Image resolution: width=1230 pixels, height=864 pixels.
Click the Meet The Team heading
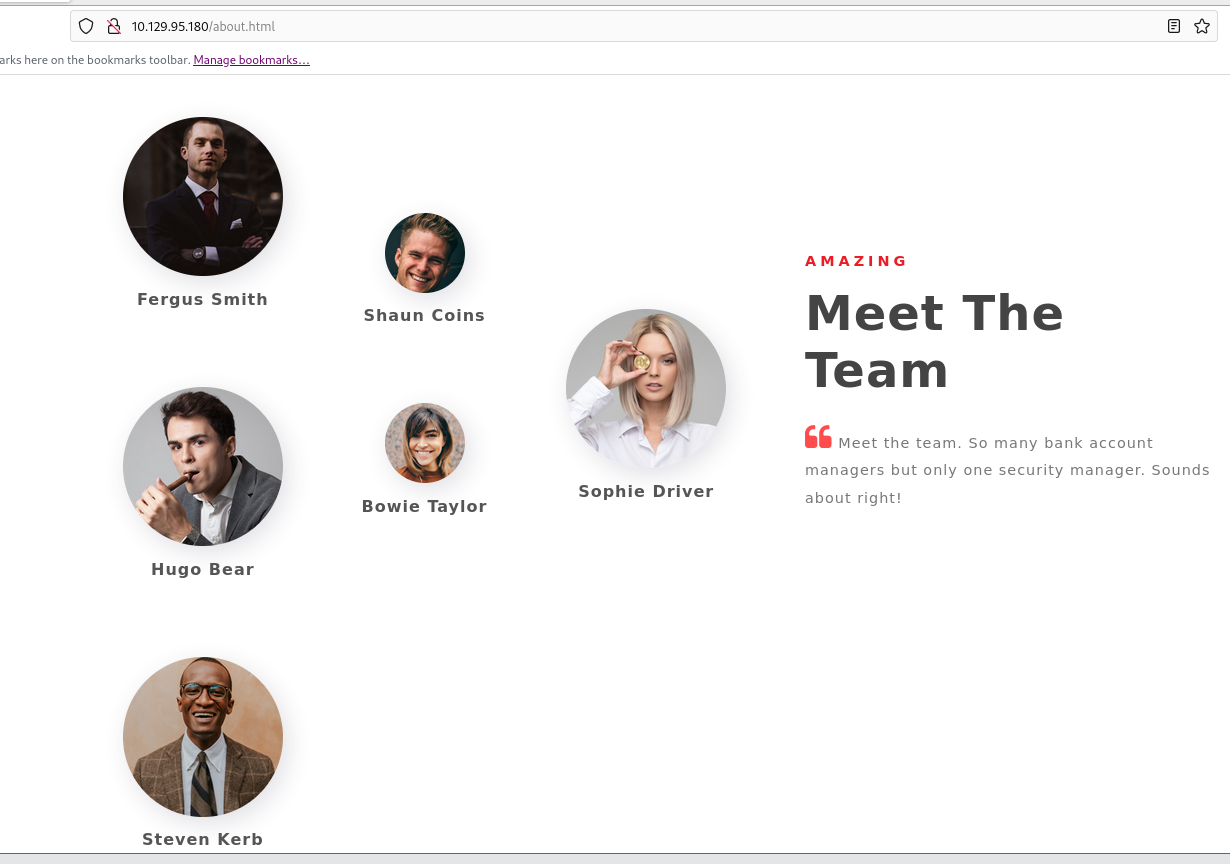pos(934,341)
